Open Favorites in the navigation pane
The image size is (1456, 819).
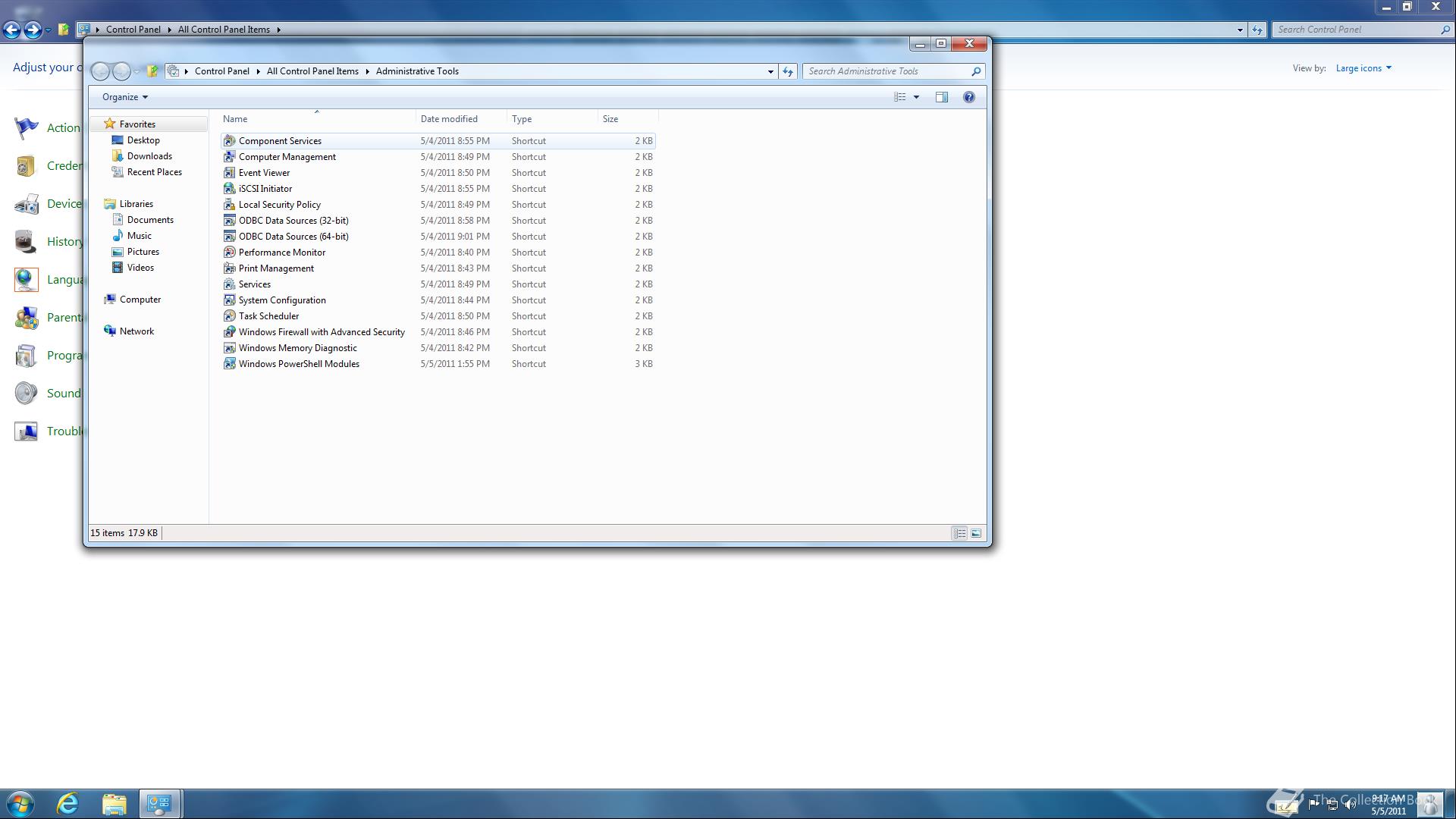137,124
